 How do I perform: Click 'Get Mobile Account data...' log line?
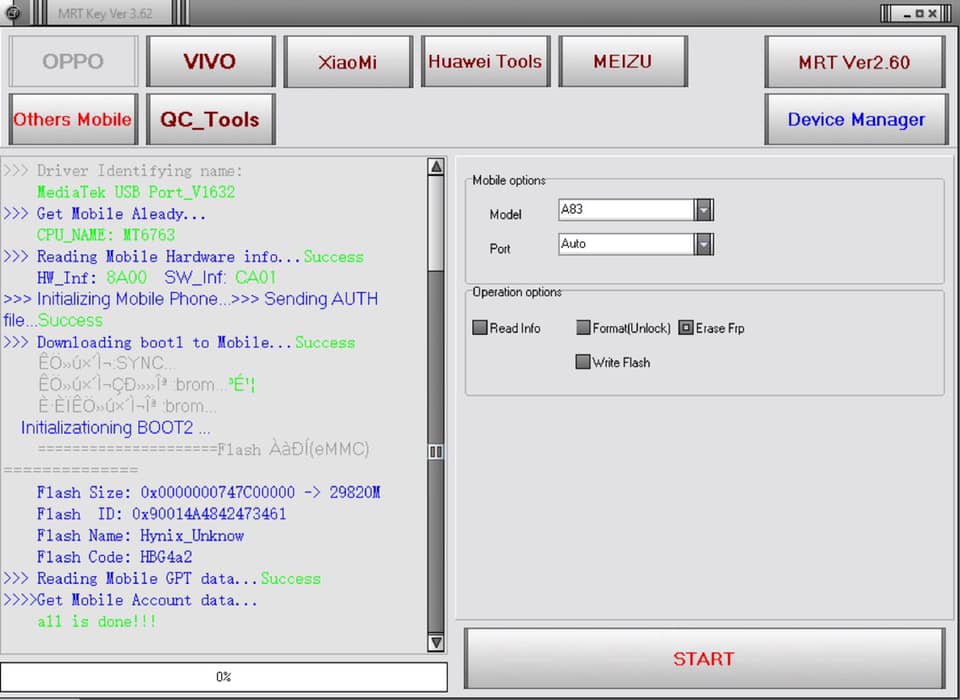pos(130,600)
